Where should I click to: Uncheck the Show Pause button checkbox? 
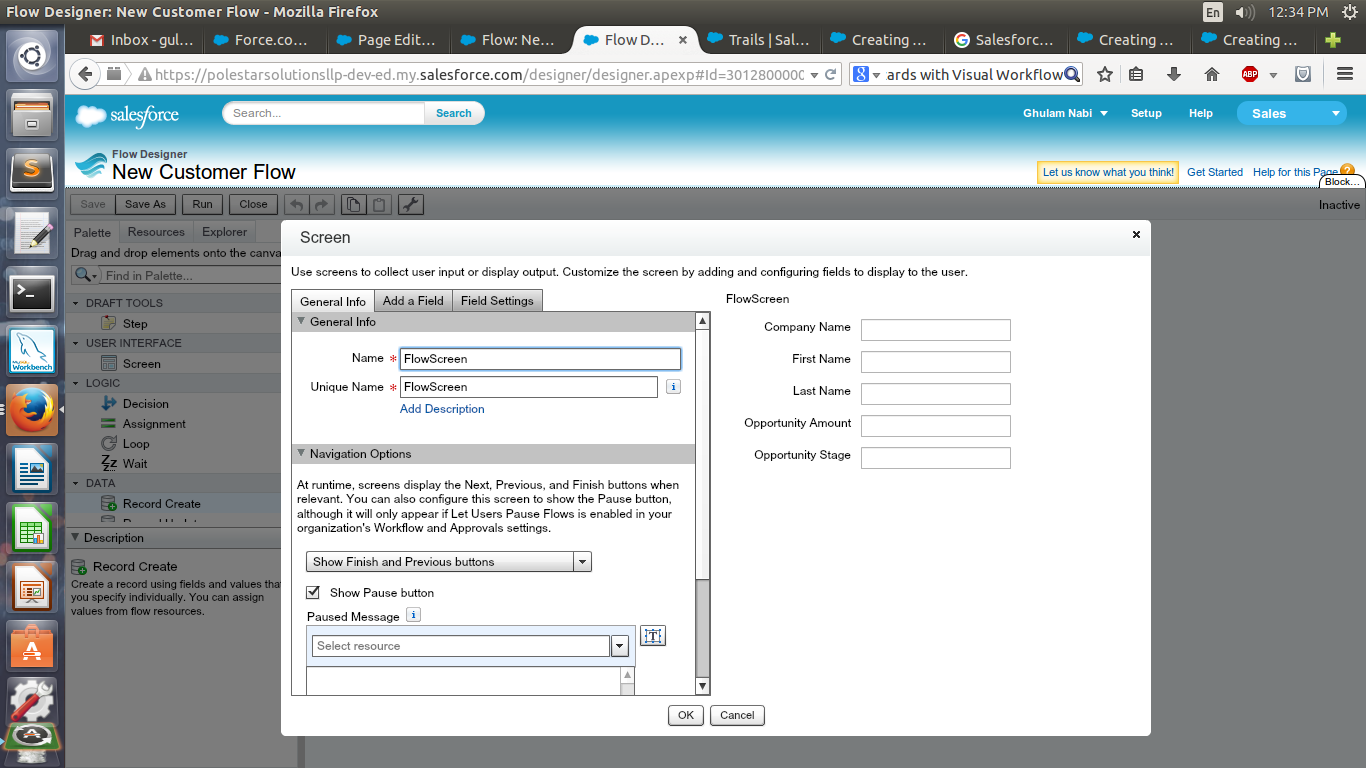tap(313, 592)
